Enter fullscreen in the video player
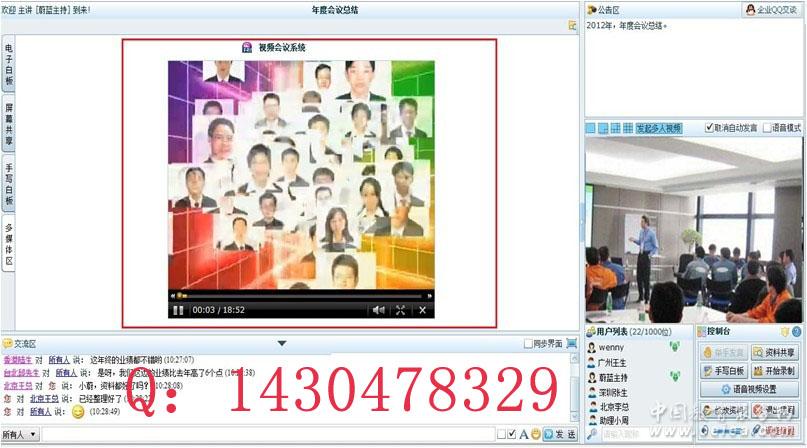This screenshot has width=807, height=448. point(401,310)
